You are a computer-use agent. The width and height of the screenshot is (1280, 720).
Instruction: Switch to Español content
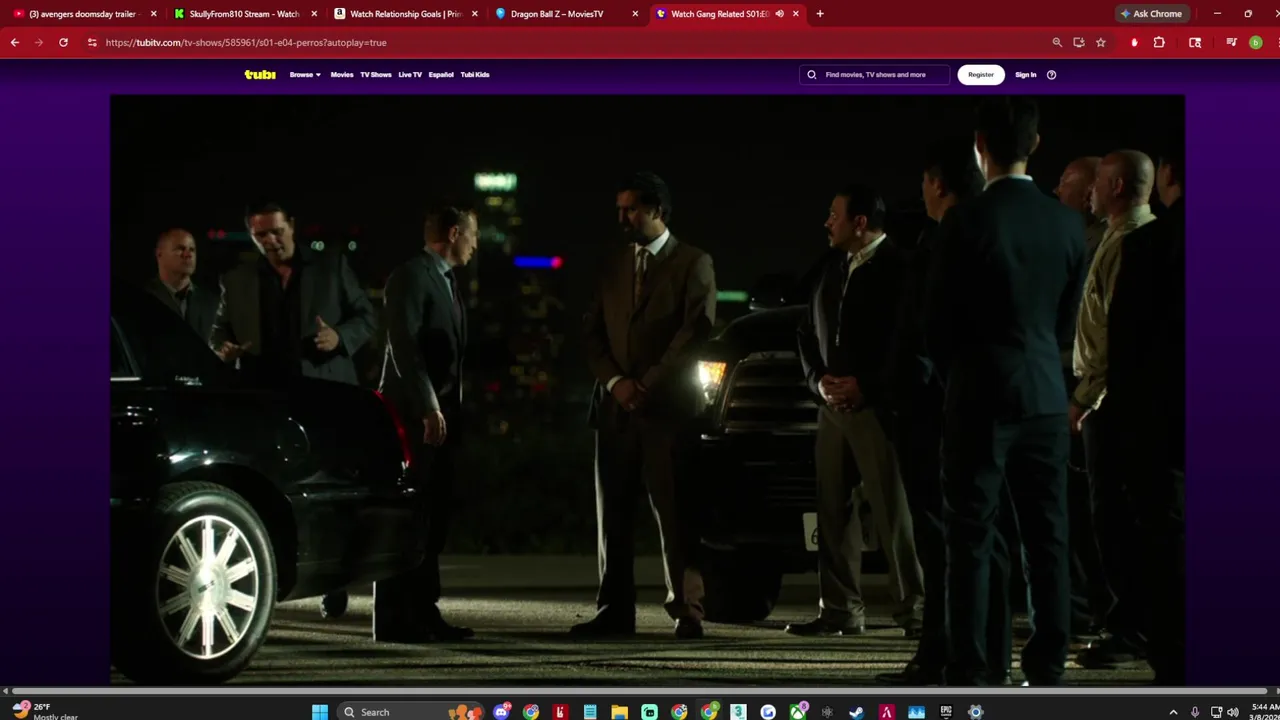coord(441,75)
